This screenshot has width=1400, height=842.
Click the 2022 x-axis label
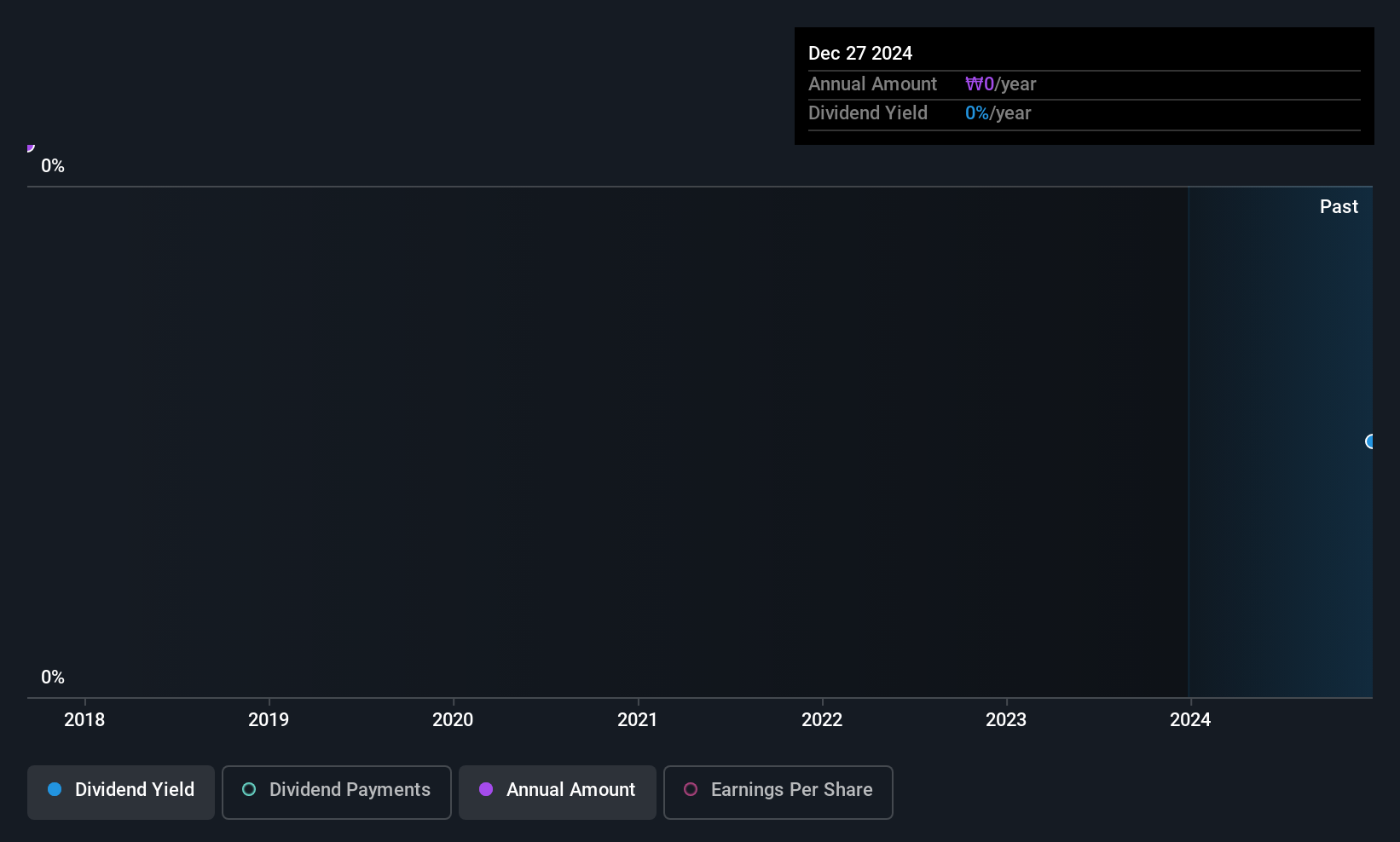coord(822,720)
